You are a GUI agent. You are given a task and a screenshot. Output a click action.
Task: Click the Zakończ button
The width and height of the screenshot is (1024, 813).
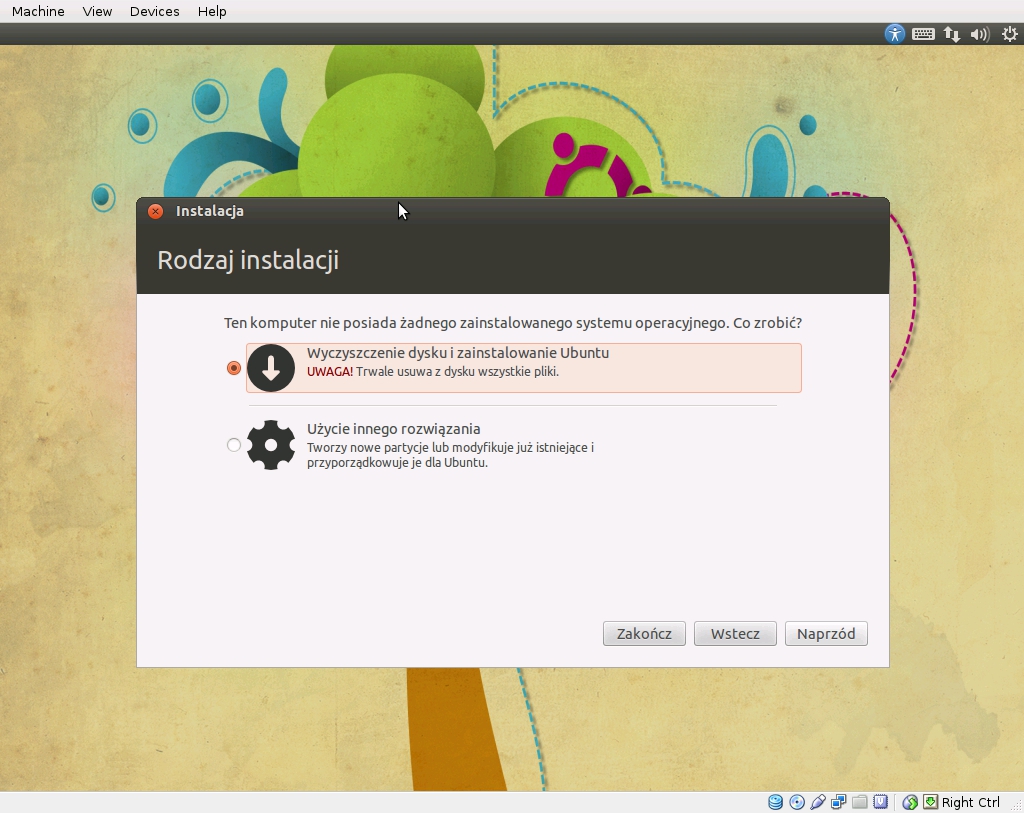(x=644, y=633)
